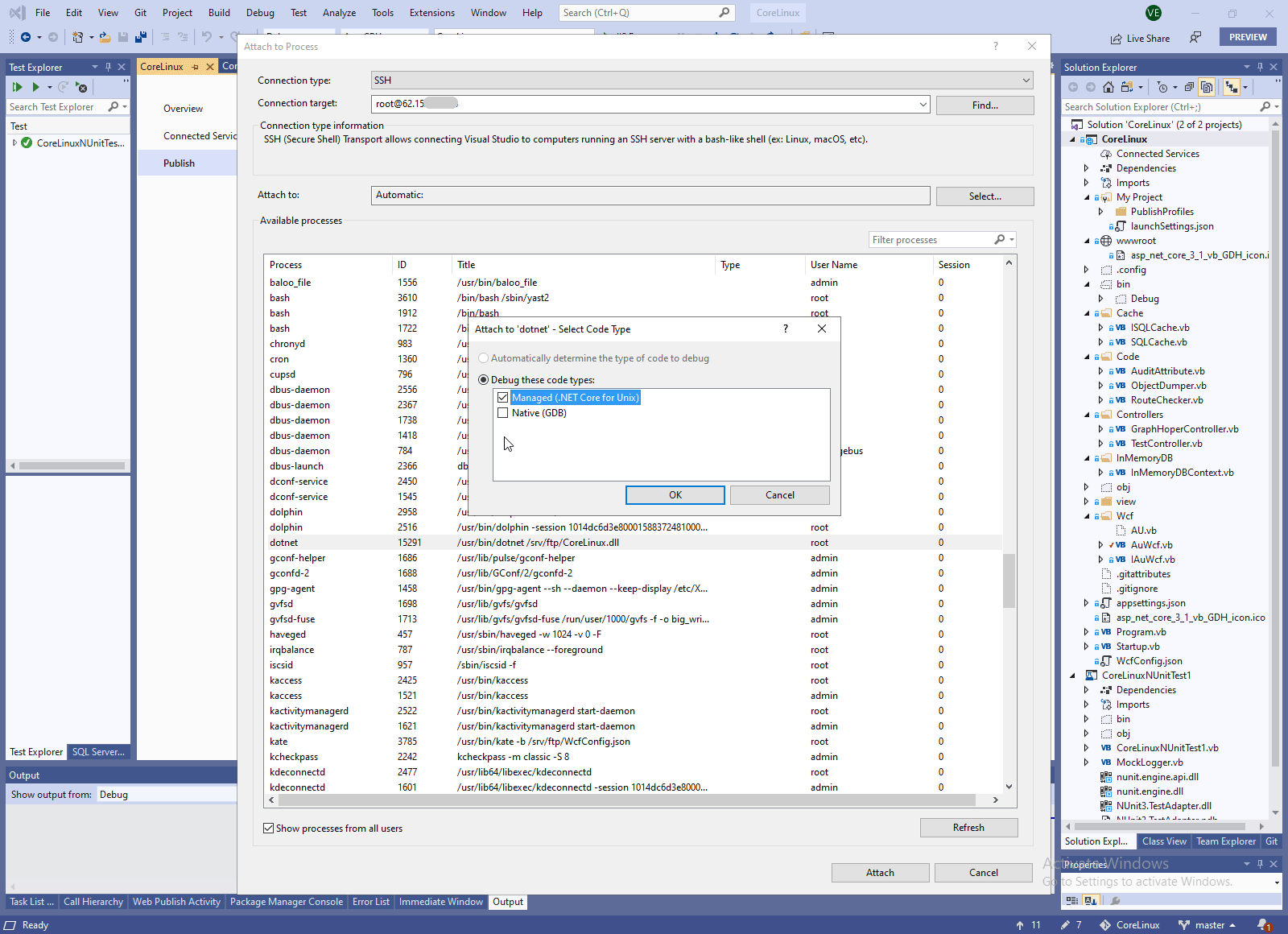This screenshot has height=934, width=1288.
Task: Pin the CoreLinux document tab
Action: point(196,67)
